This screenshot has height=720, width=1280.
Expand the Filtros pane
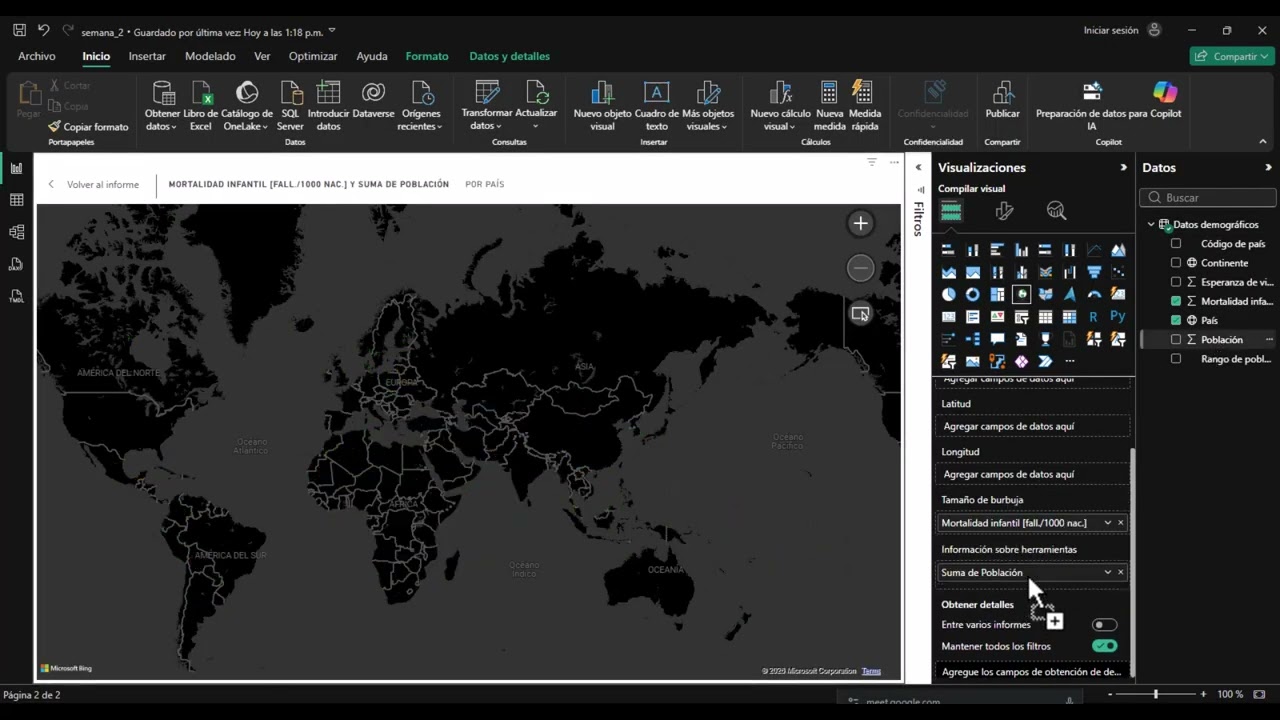pyautogui.click(x=918, y=168)
